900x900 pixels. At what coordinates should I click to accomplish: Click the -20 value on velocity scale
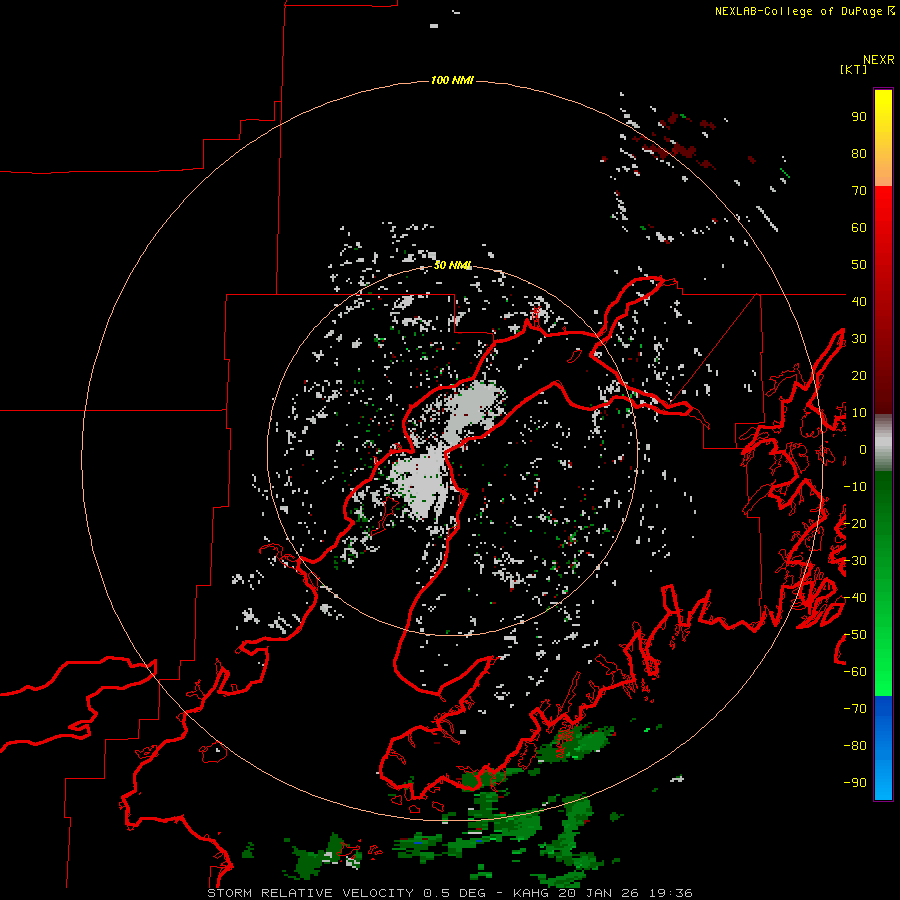[855, 523]
